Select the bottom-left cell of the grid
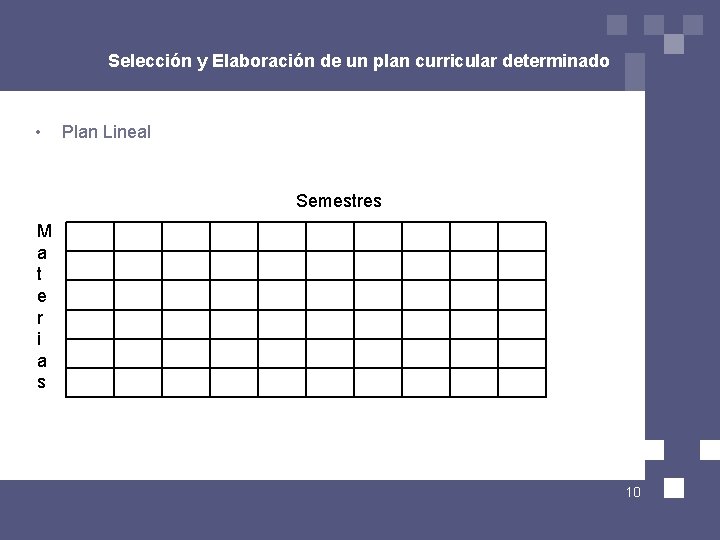This screenshot has height=540, width=720. tap(90, 383)
